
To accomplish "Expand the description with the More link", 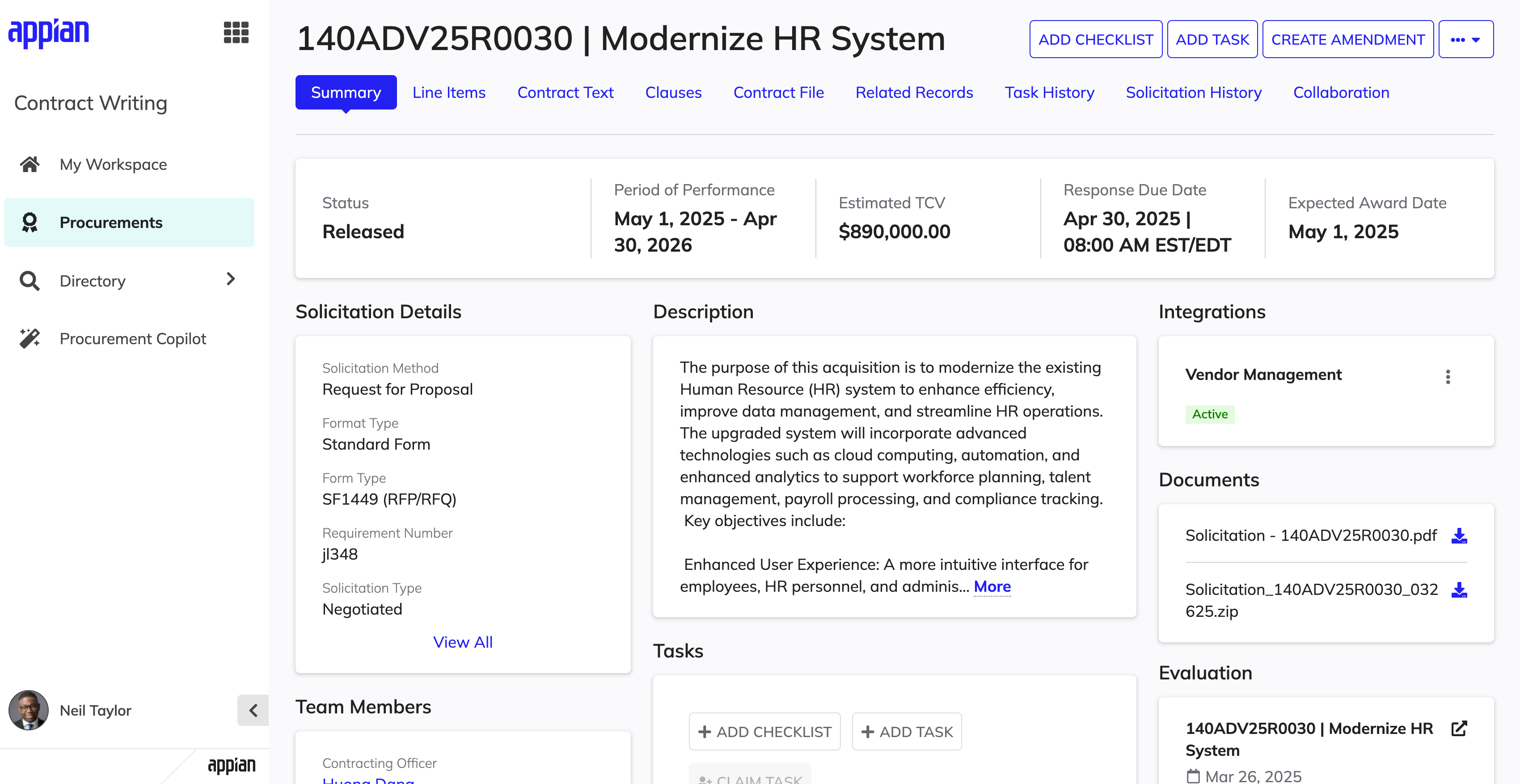I will (992, 586).
